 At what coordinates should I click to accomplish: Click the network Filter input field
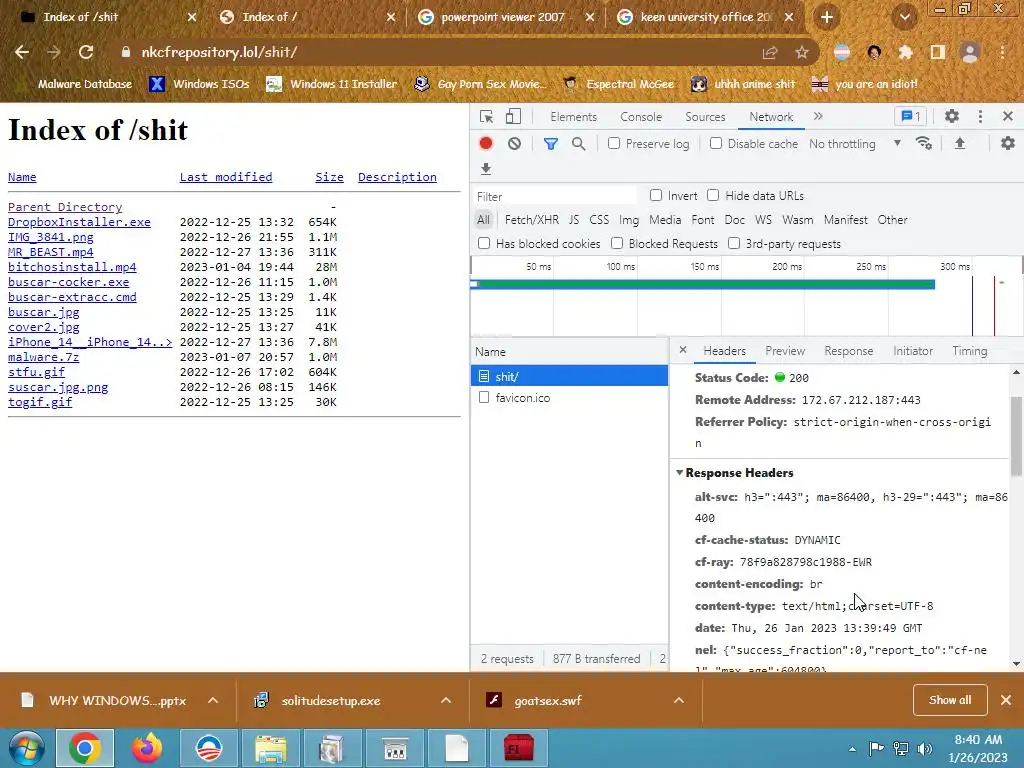555,196
